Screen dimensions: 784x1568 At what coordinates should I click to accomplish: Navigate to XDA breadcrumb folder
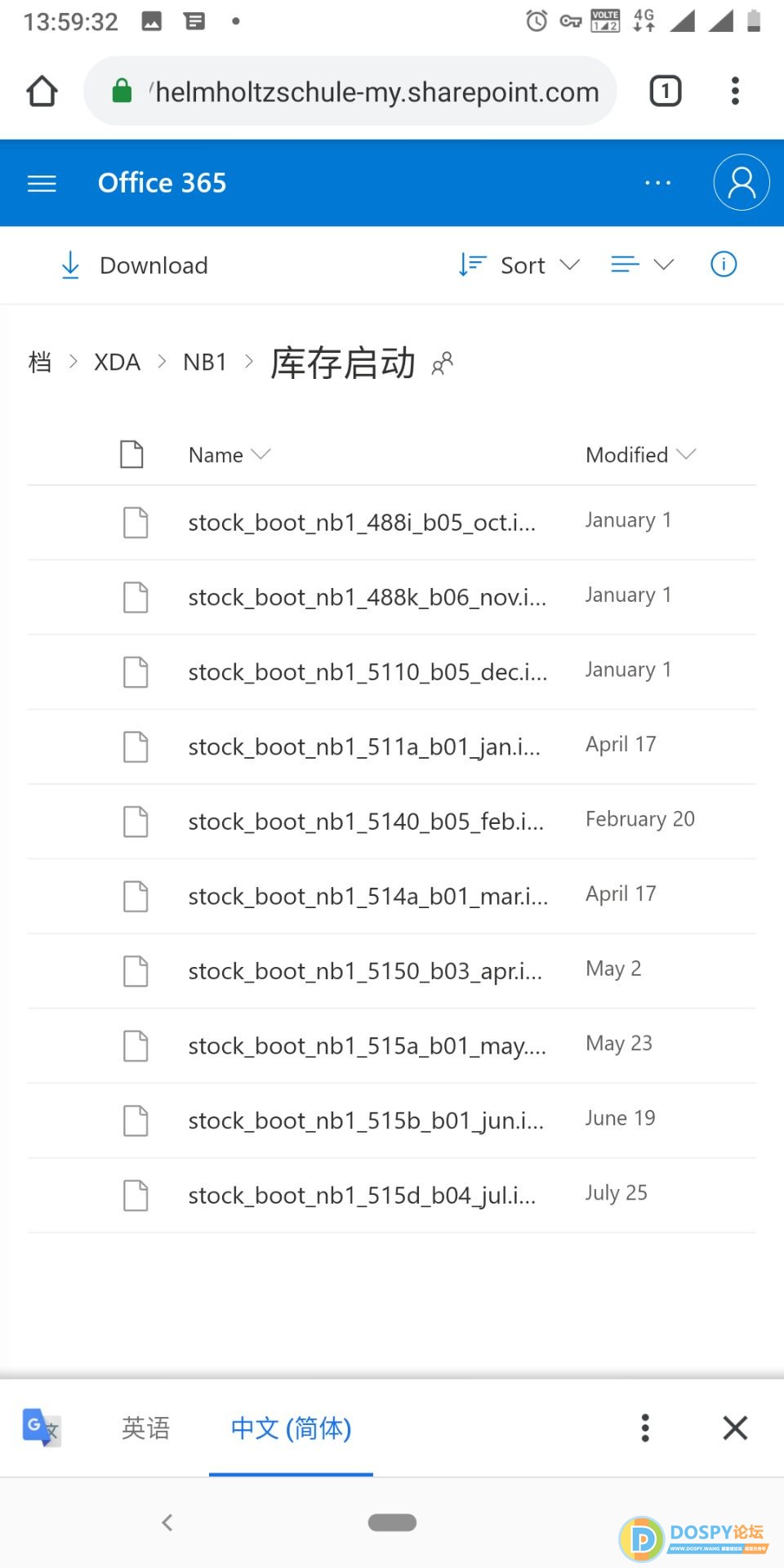[x=117, y=362]
